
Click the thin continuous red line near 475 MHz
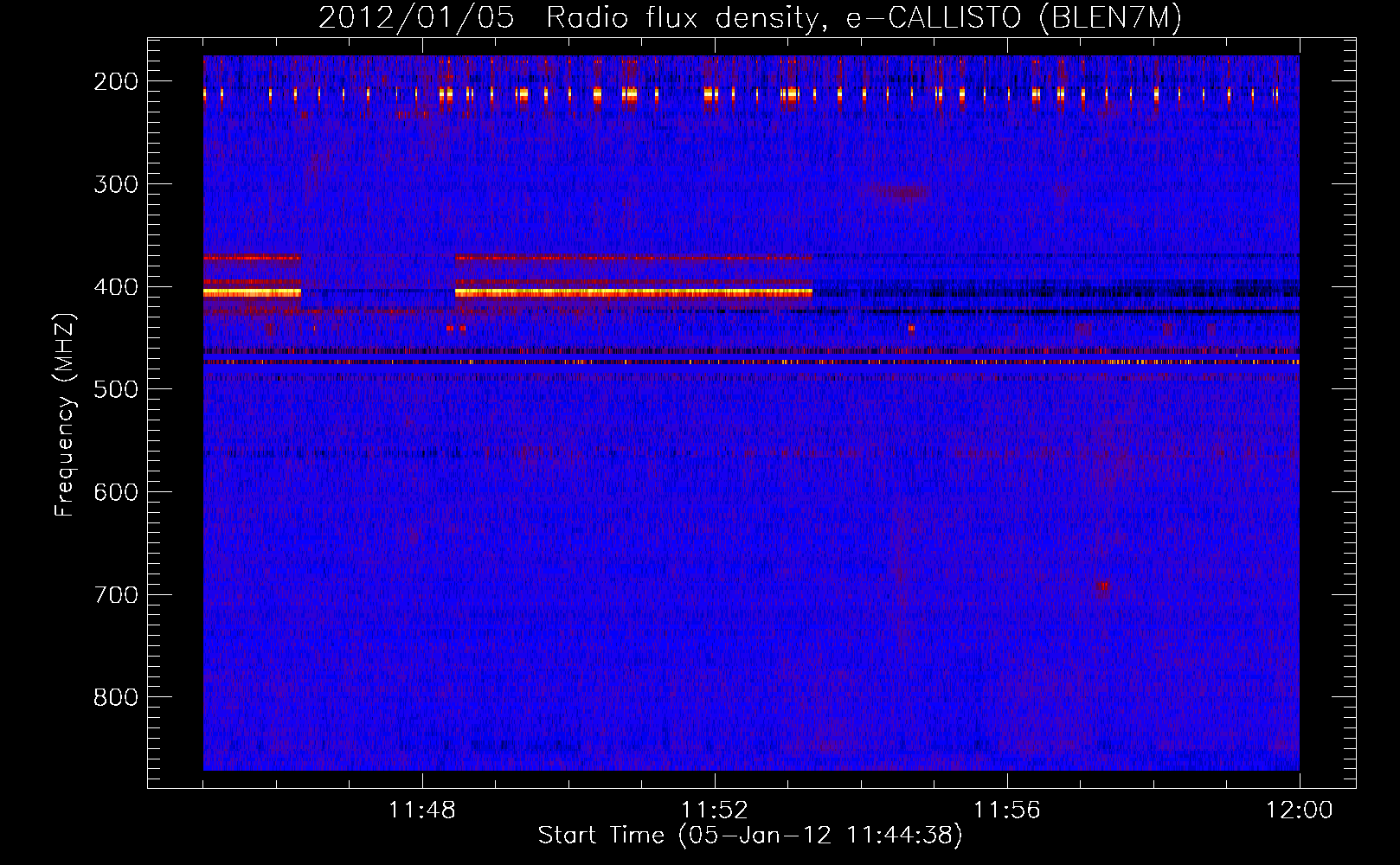tap(751, 362)
